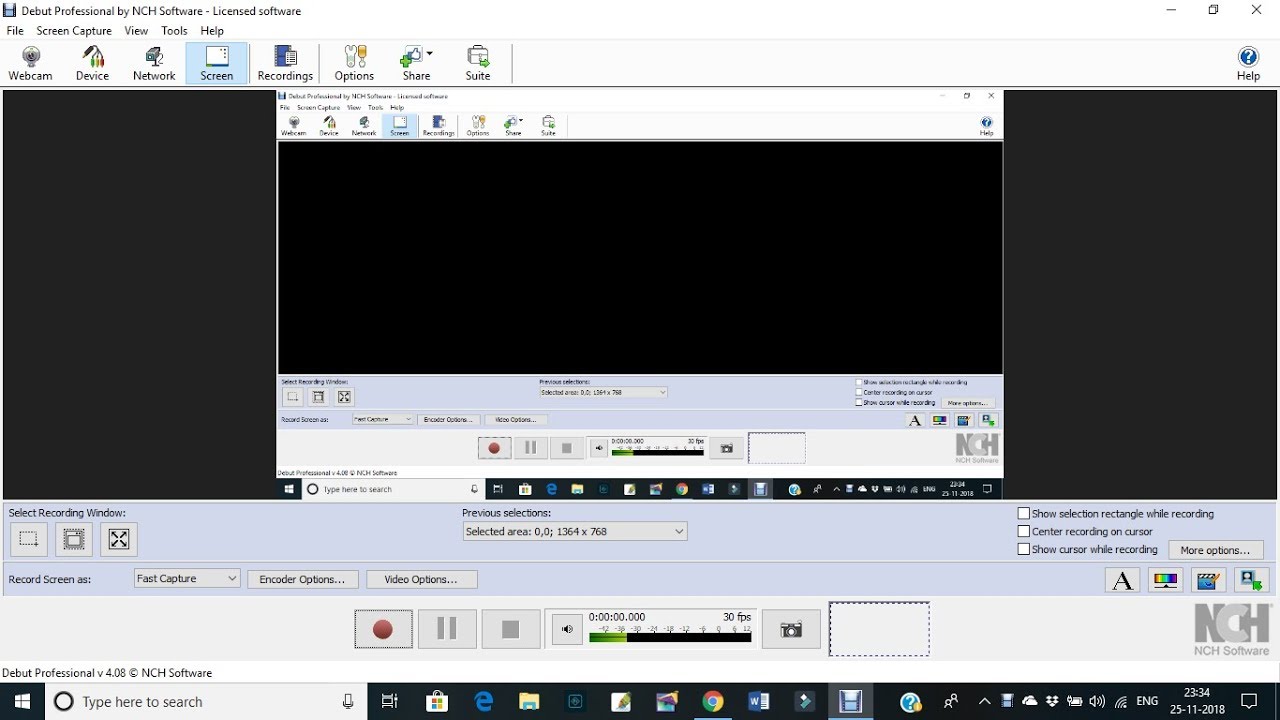Click the Encoder Options... button

coord(302,580)
